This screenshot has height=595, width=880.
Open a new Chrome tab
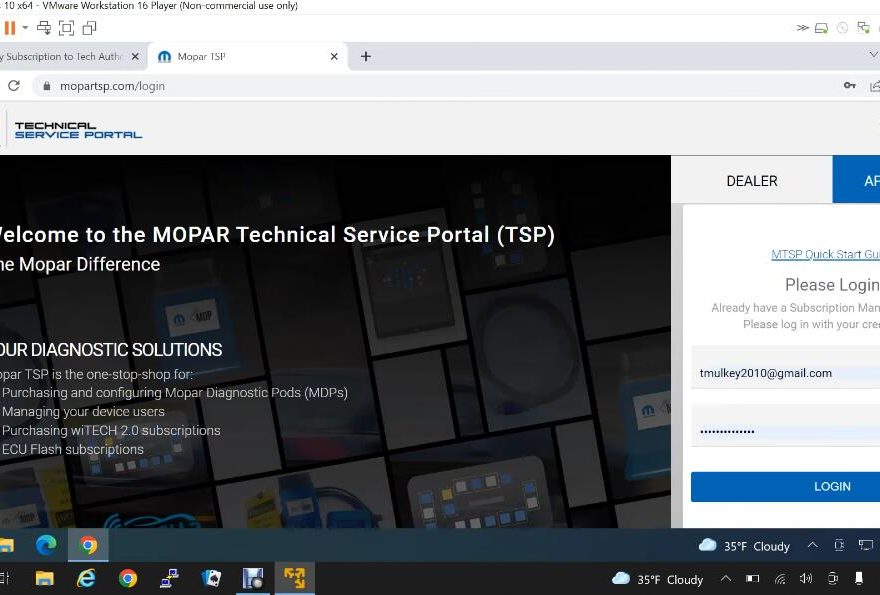tap(365, 57)
